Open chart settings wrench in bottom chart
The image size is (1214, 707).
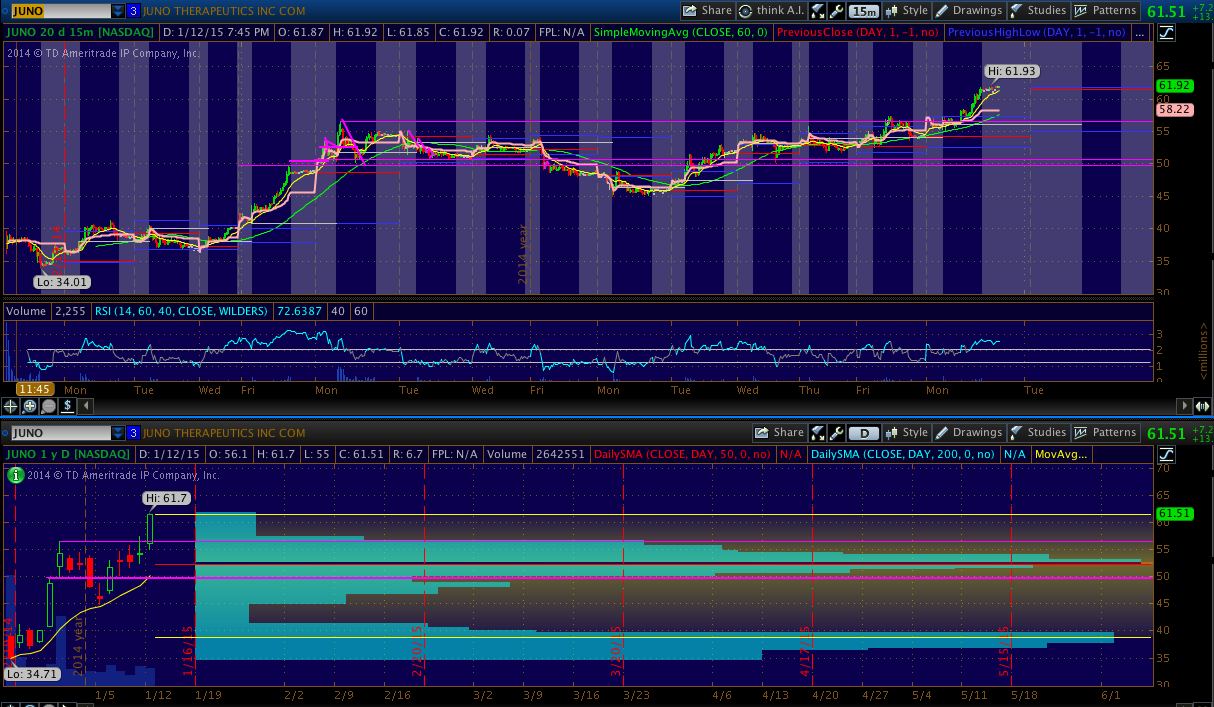coord(836,433)
